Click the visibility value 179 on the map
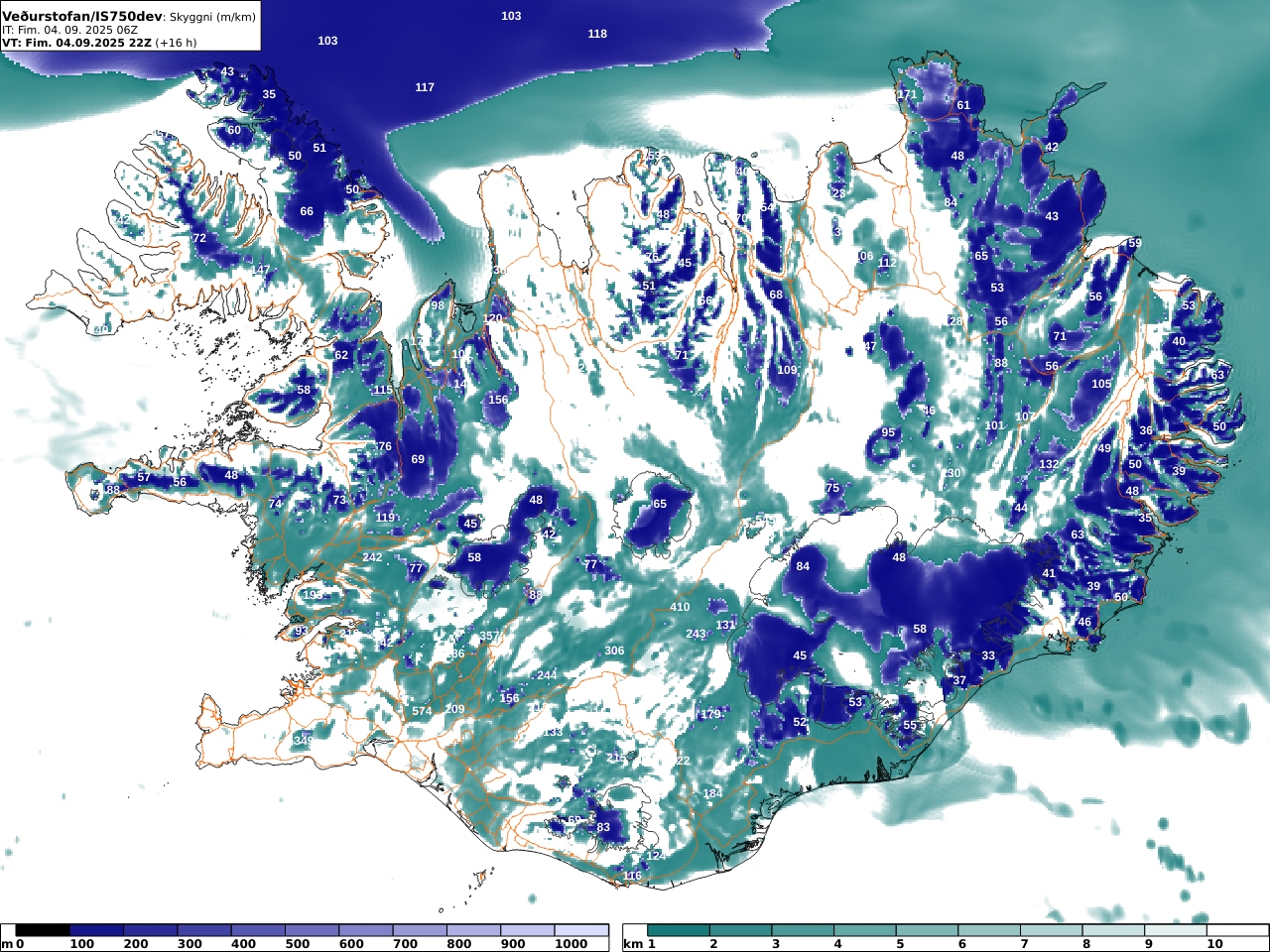This screenshot has width=1270, height=952. pyautogui.click(x=710, y=714)
